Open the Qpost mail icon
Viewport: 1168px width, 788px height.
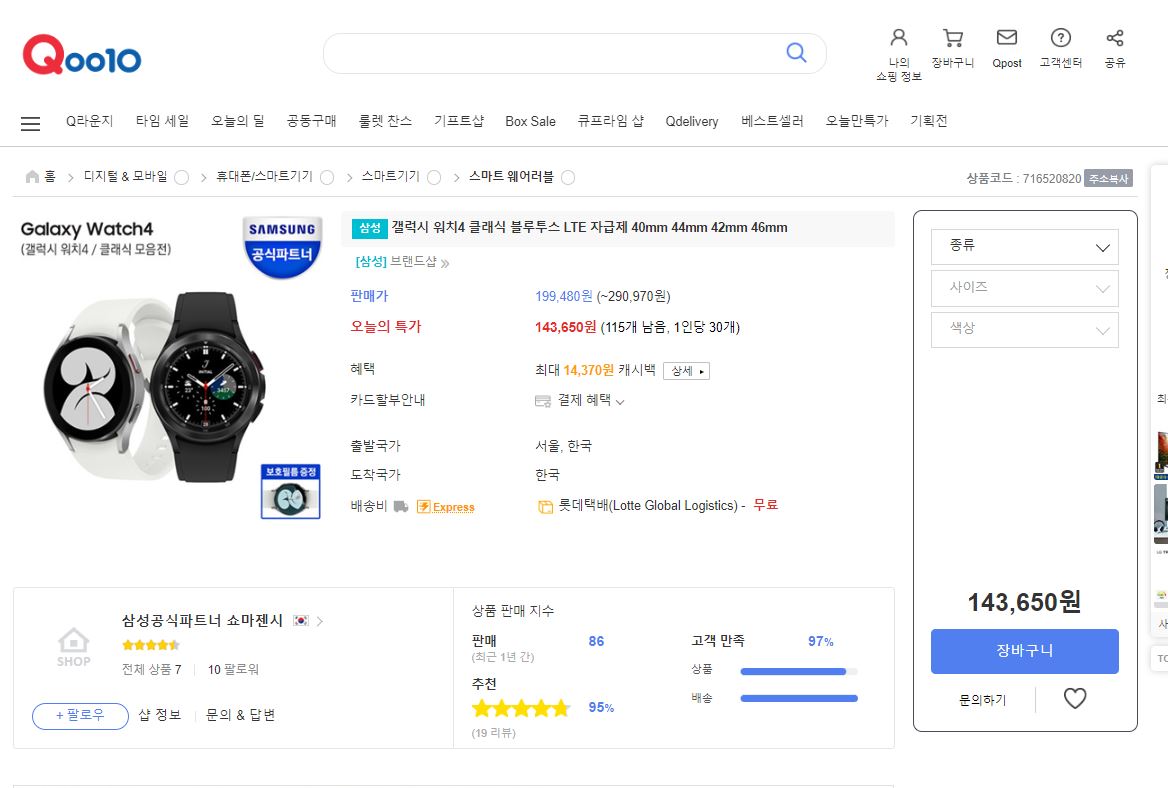pyautogui.click(x=1007, y=37)
